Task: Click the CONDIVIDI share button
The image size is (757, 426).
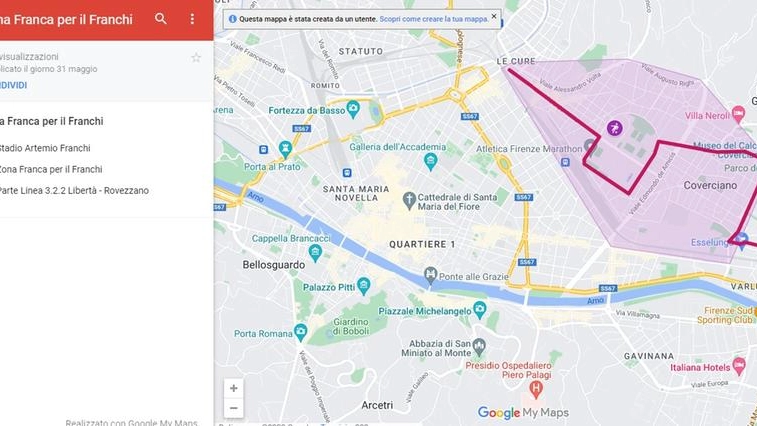Action: click(x=14, y=85)
